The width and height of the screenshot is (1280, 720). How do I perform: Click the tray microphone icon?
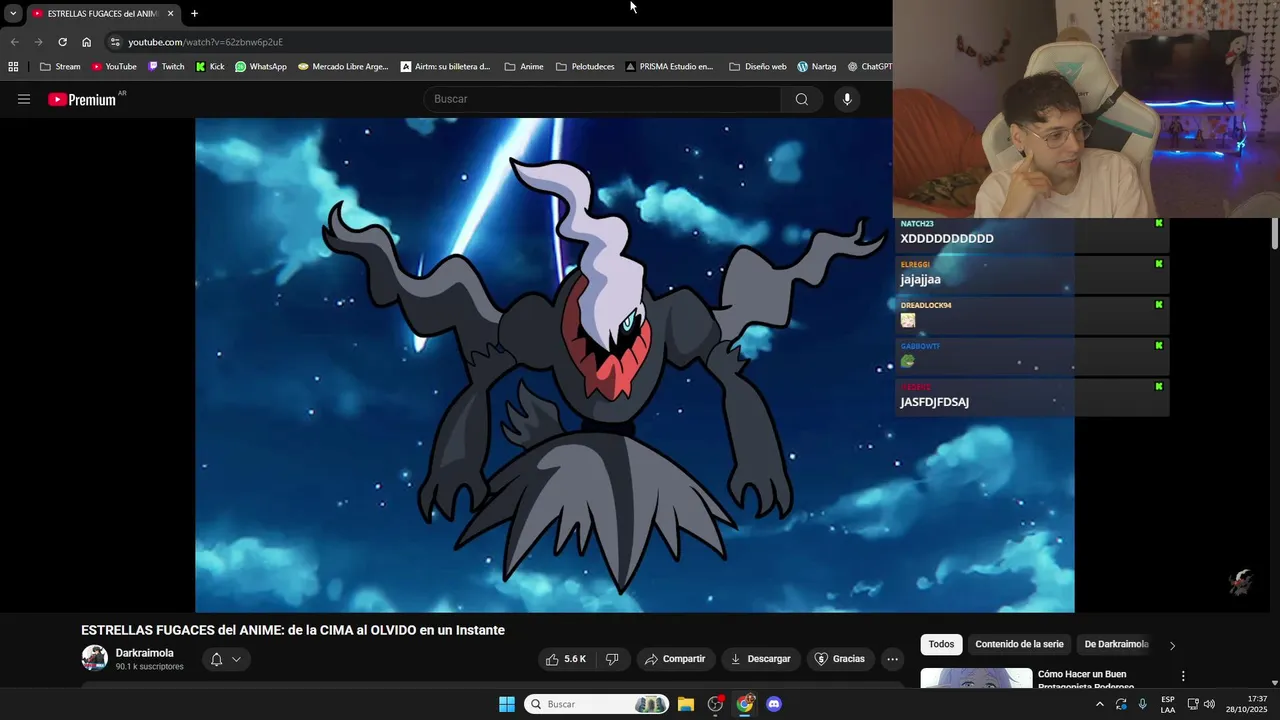pyautogui.click(x=1143, y=704)
